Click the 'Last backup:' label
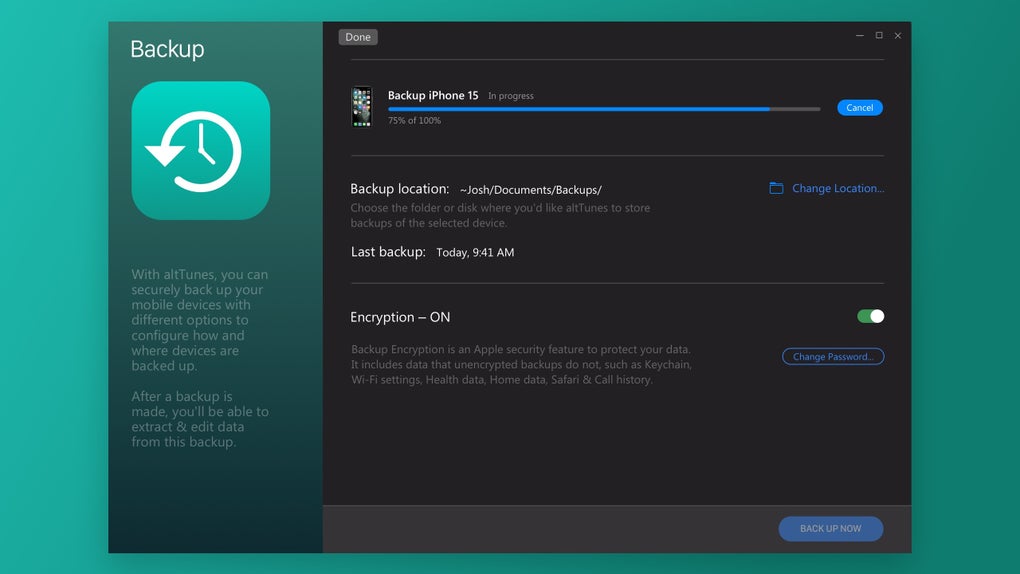 388,252
